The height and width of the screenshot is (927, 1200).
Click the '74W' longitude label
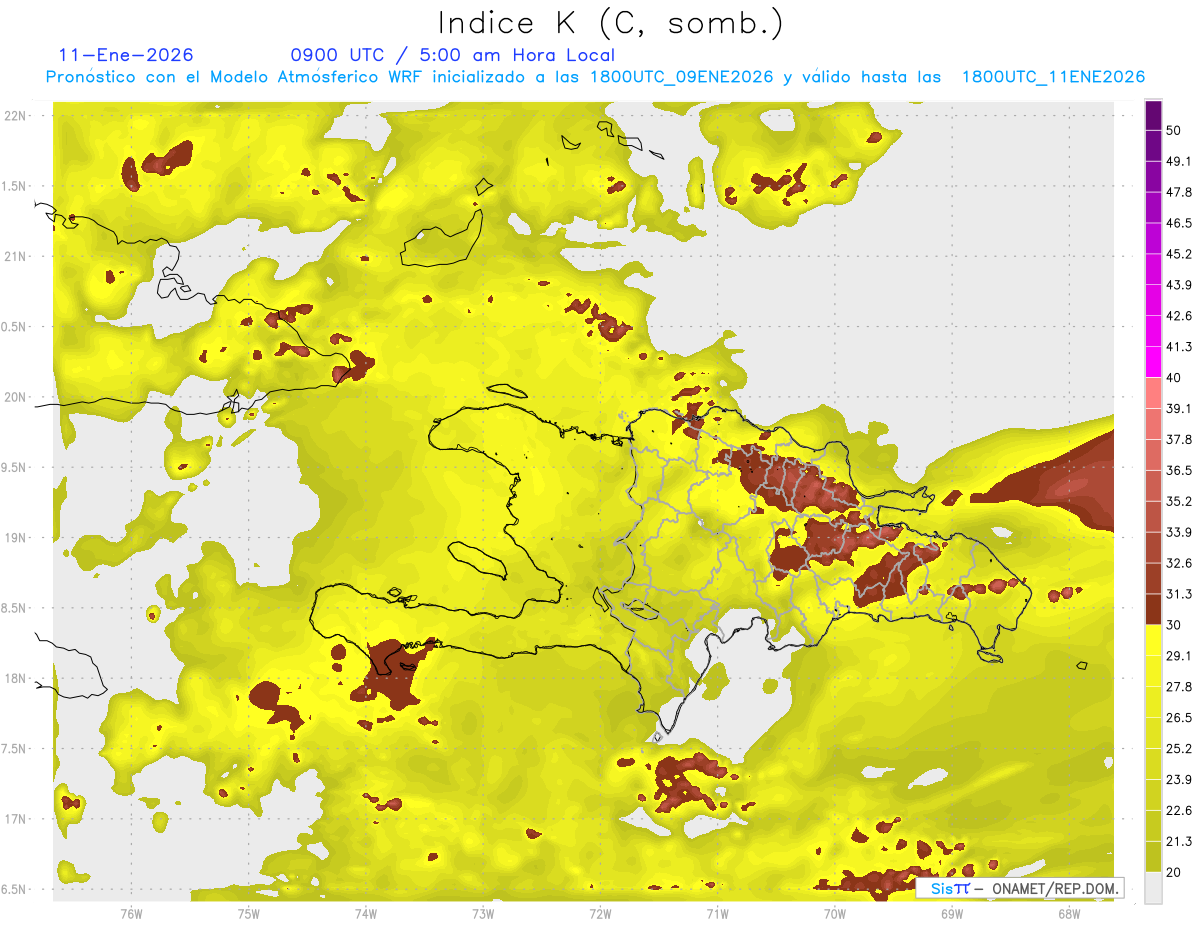click(x=366, y=913)
